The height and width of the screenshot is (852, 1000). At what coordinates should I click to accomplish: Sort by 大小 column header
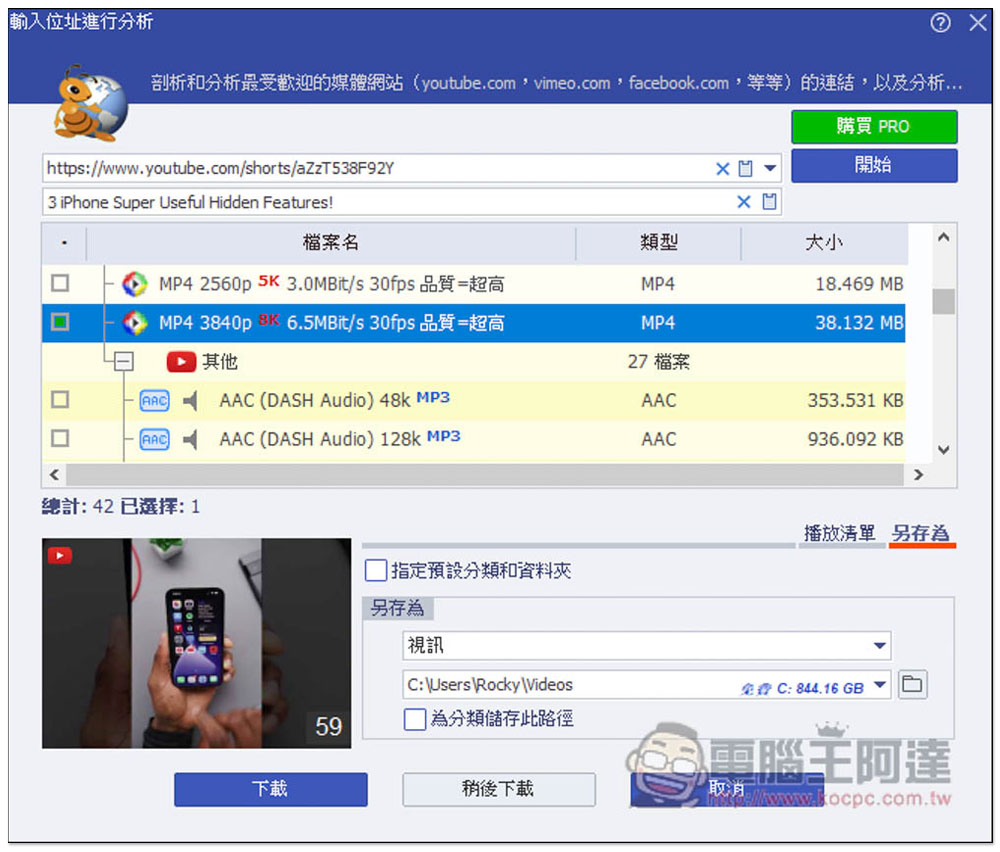(824, 243)
